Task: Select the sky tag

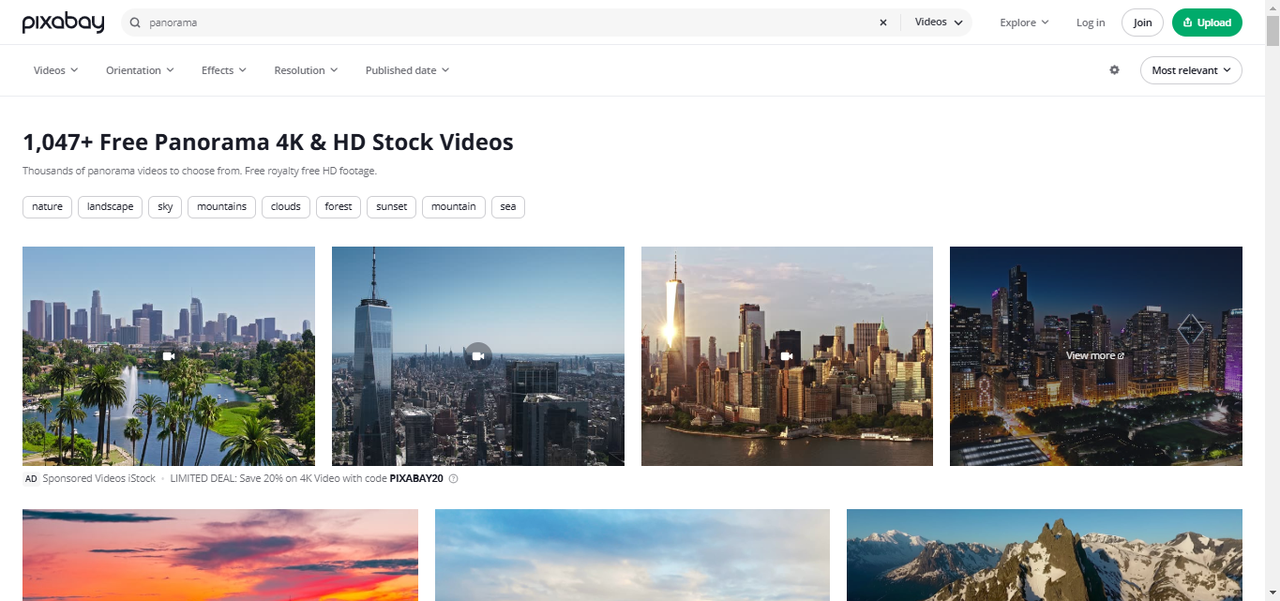Action: 165,207
